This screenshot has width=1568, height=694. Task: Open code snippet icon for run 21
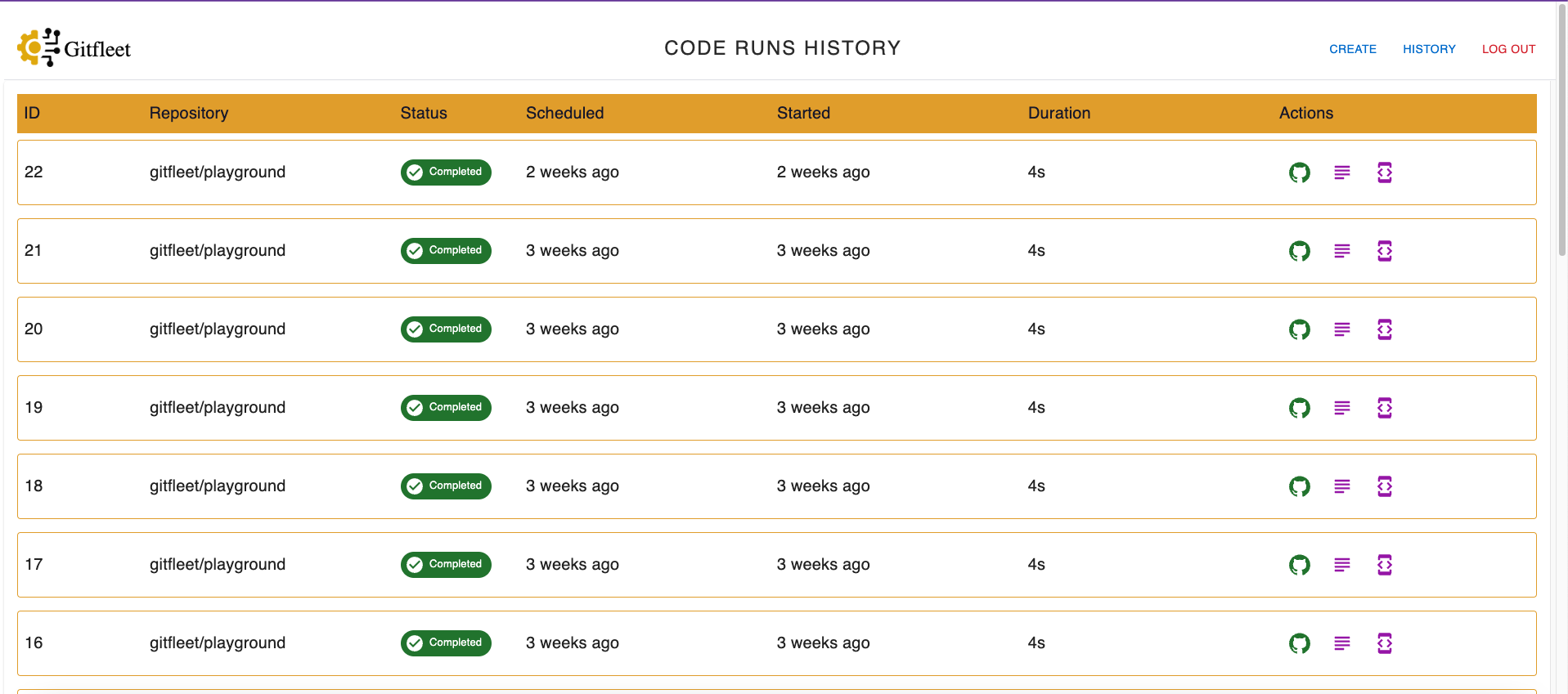coord(1384,251)
